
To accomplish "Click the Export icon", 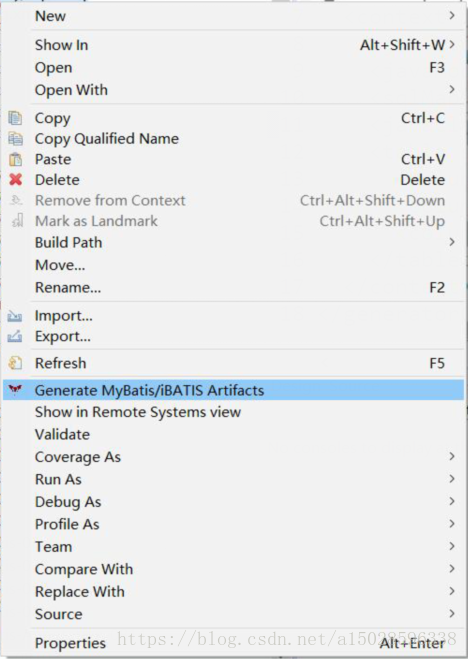I will click(x=15, y=336).
